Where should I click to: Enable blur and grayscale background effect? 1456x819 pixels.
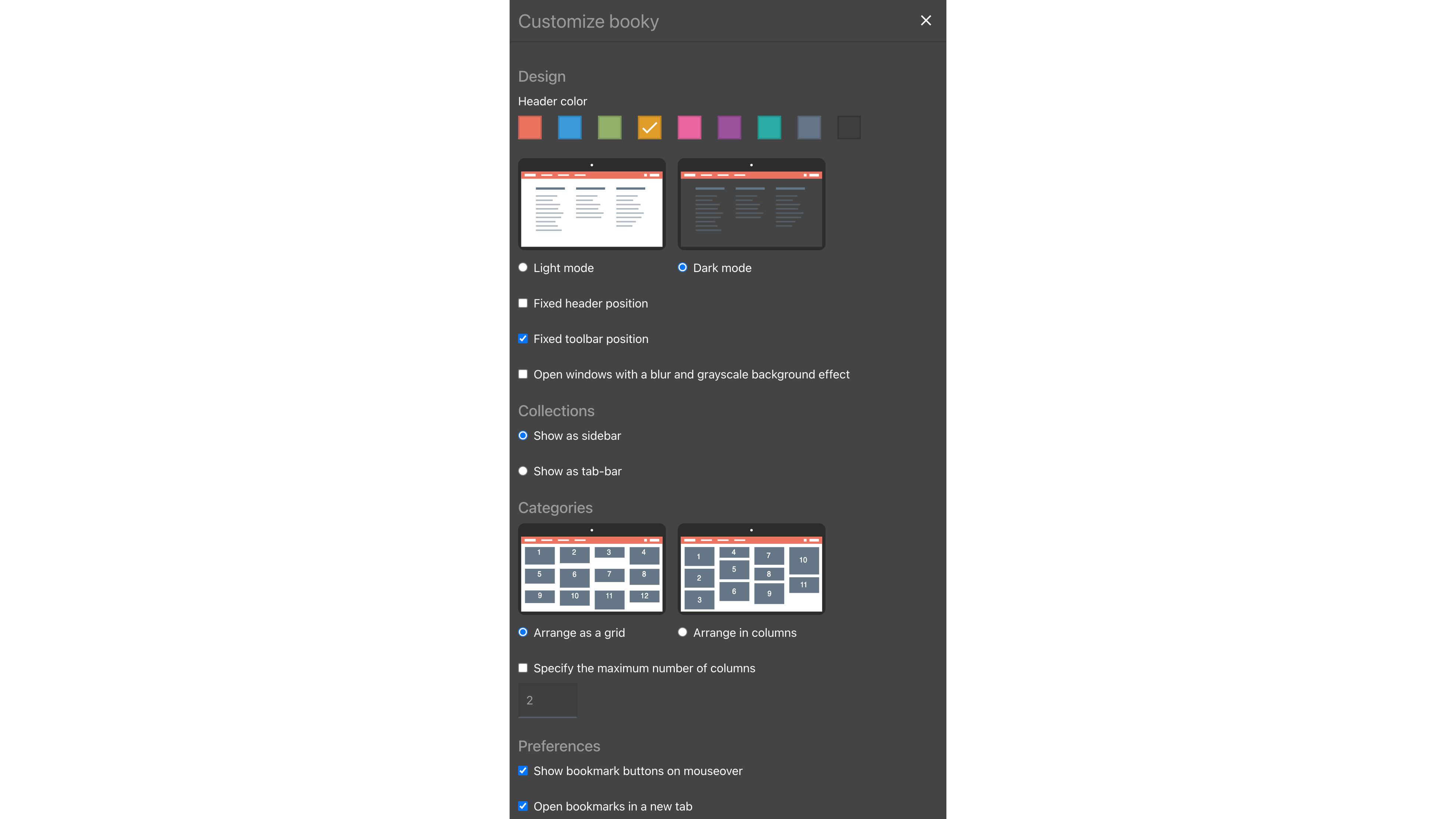pos(523,374)
